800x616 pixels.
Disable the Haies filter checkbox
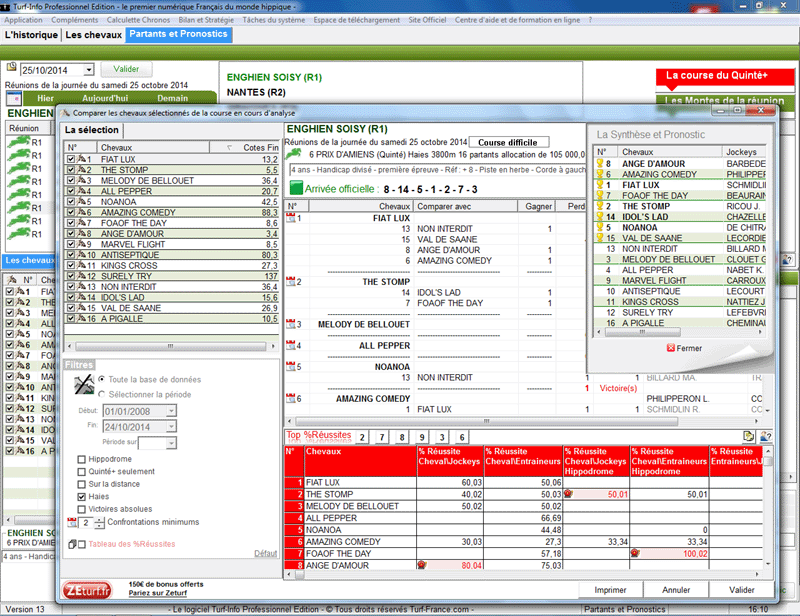pyautogui.click(x=81, y=497)
